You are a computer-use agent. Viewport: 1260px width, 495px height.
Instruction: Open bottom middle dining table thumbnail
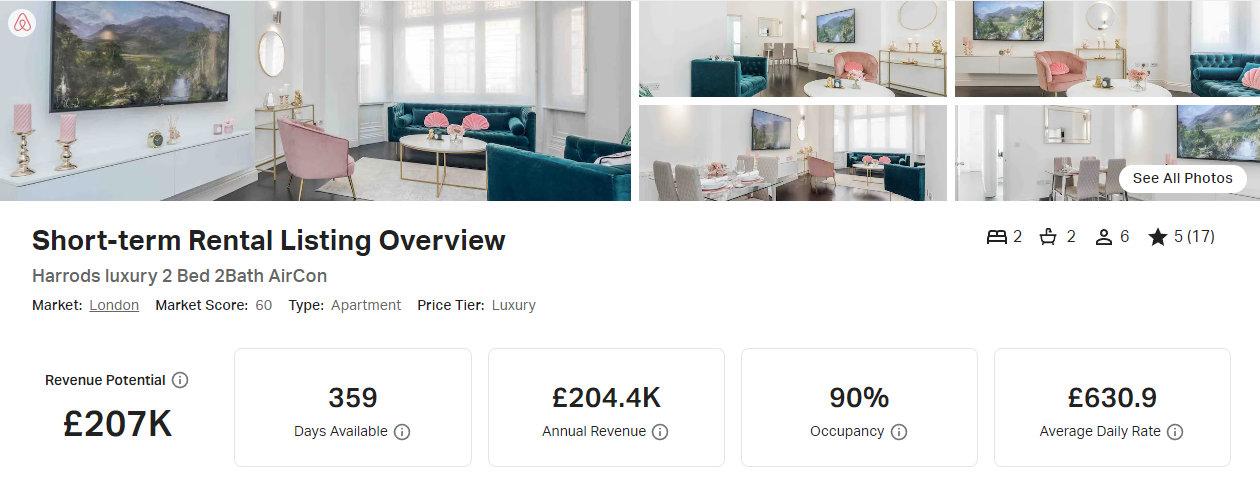[x=793, y=153]
